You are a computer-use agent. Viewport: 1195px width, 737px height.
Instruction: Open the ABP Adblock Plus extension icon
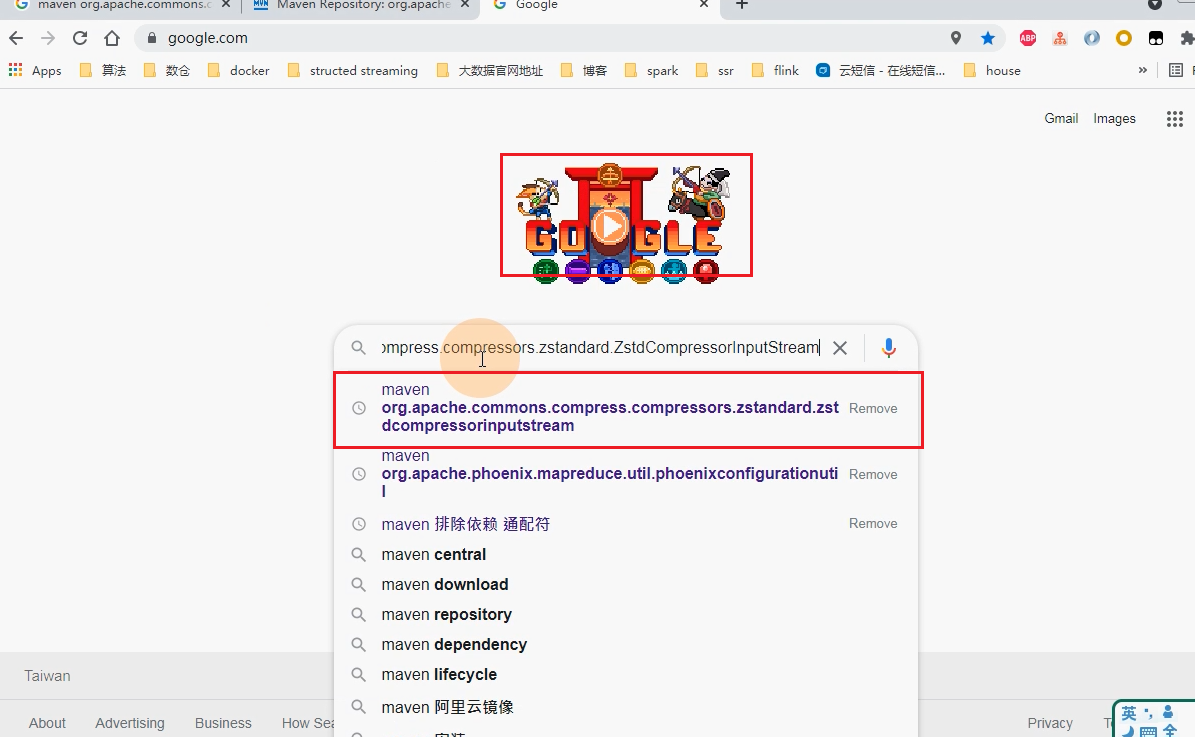point(1028,38)
